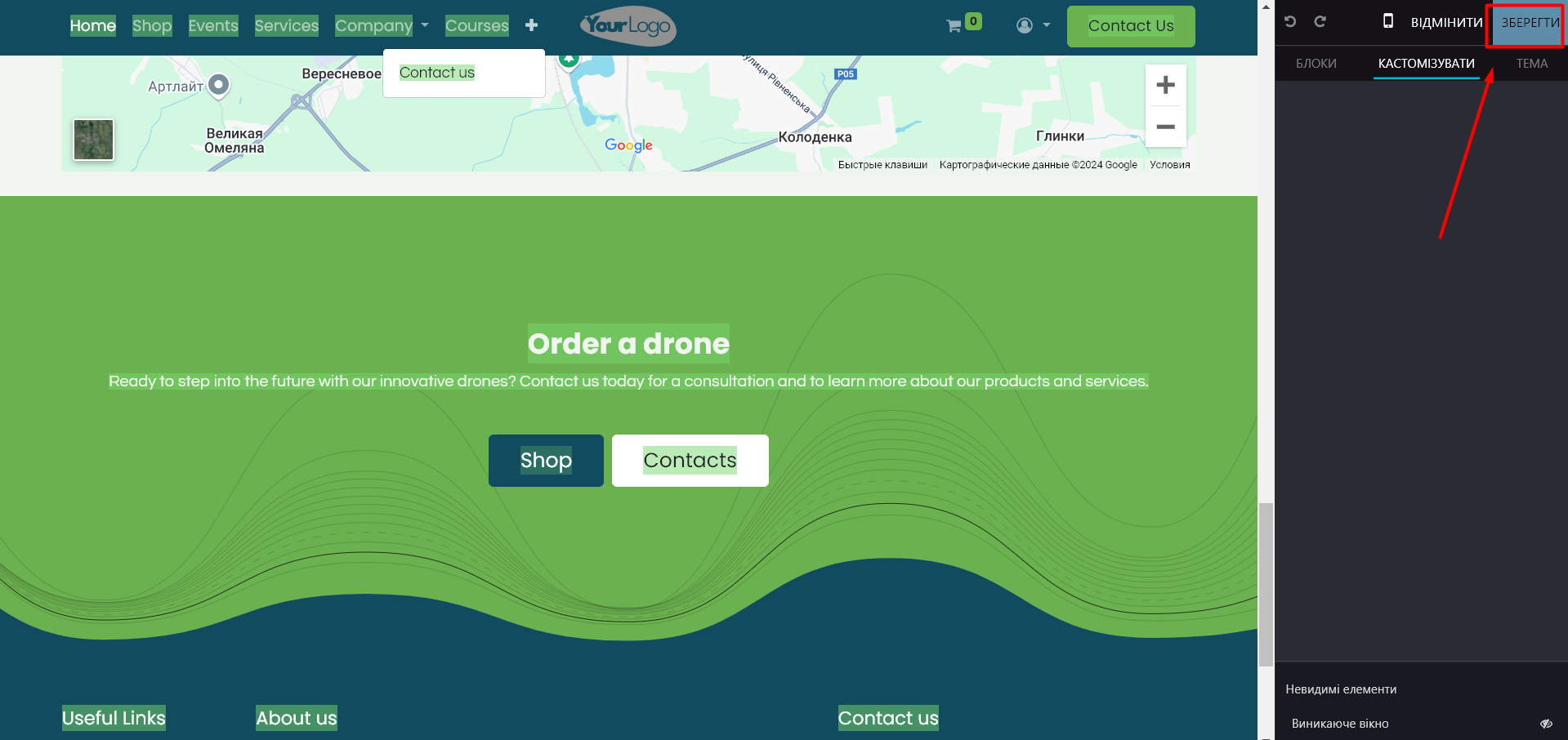Click the redo arrow icon
1568x740 pixels.
pyautogui.click(x=1320, y=22)
